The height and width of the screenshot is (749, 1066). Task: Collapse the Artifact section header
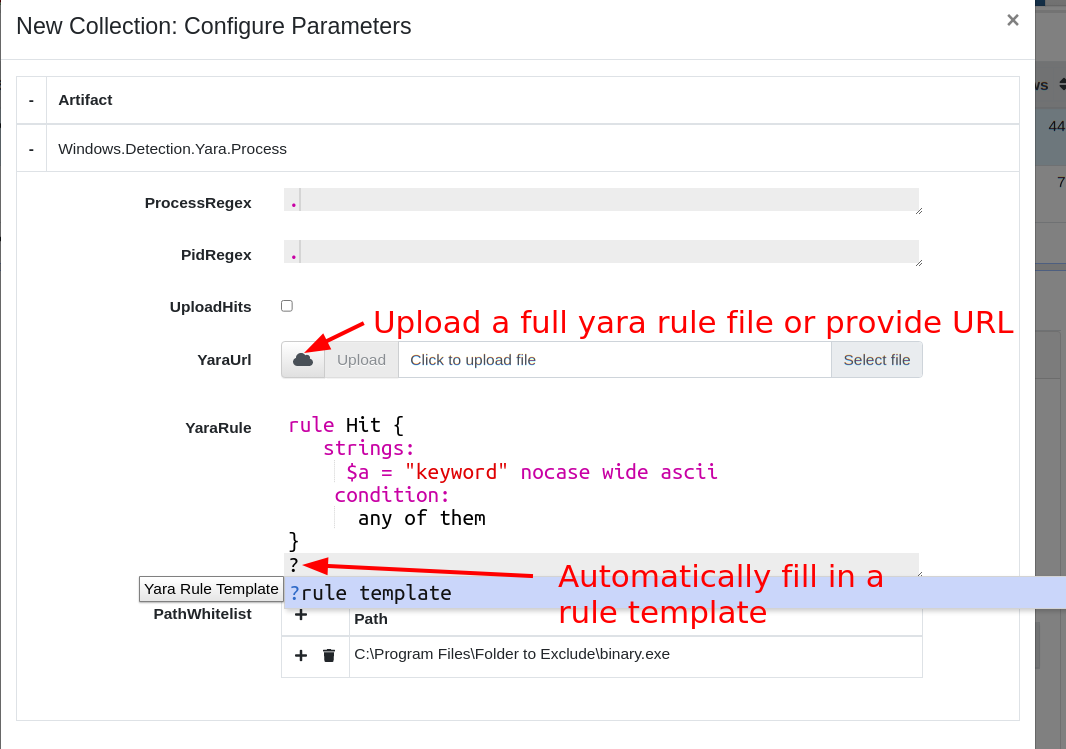click(31, 100)
